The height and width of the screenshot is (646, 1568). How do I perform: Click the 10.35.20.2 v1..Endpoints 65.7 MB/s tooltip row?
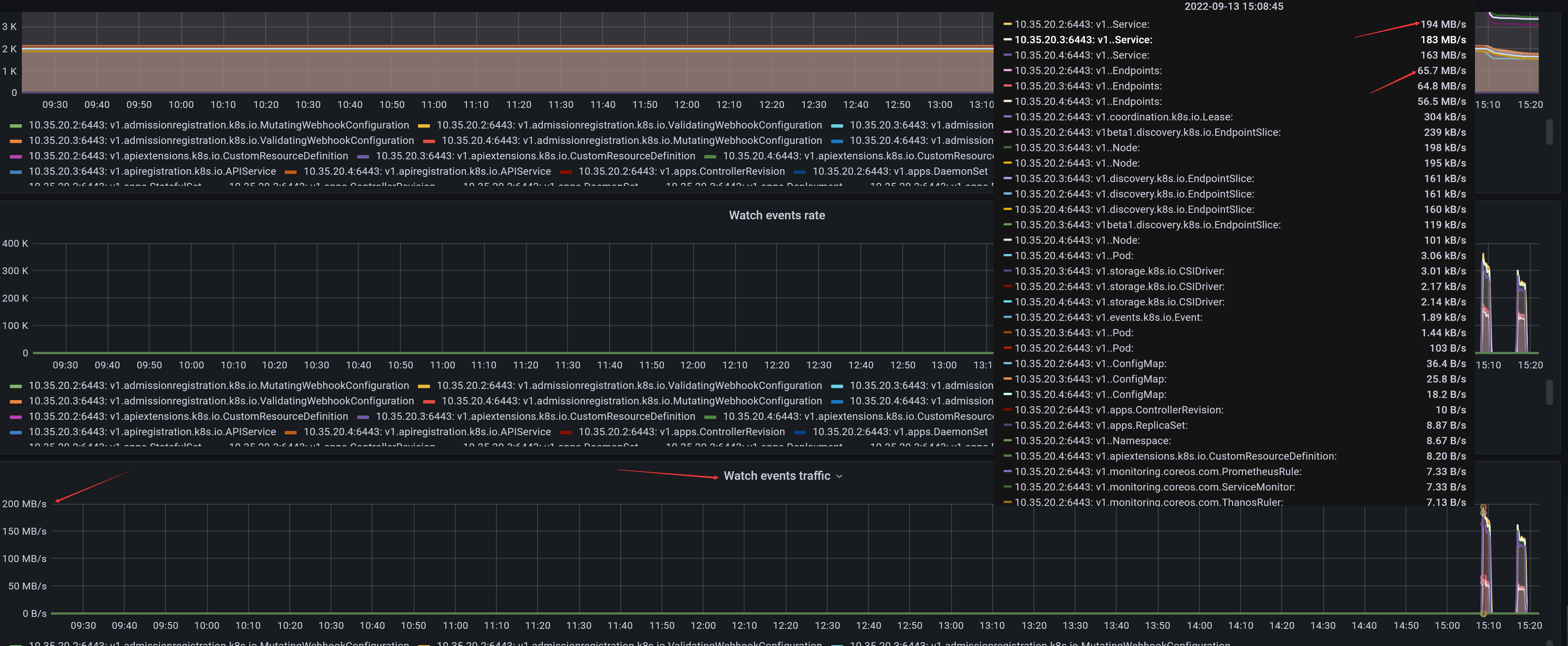click(x=1088, y=71)
